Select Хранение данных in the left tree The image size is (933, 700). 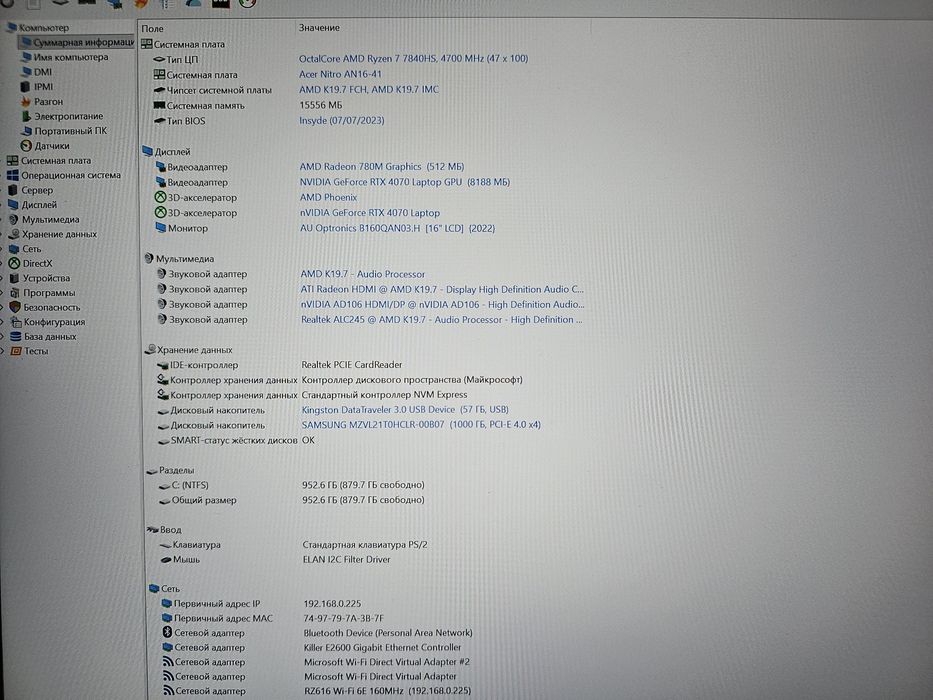pyautogui.click(x=60, y=234)
